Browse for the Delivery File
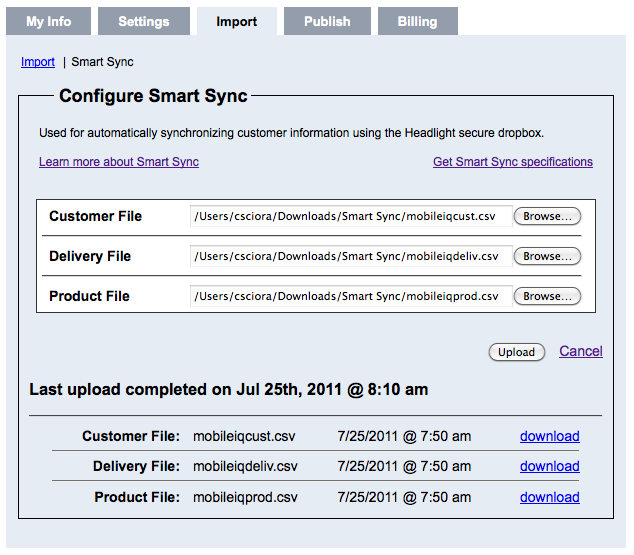This screenshot has width=634, height=555. 547,256
